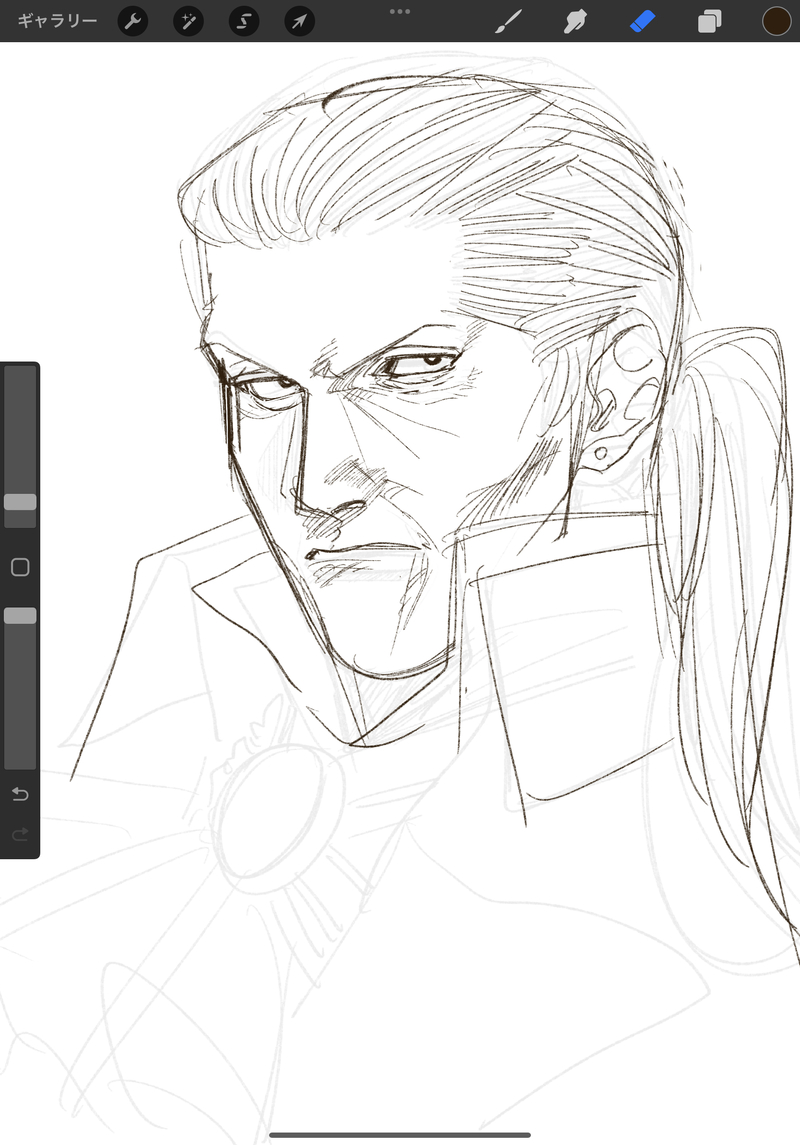The height and width of the screenshot is (1145, 800).
Task: Open the Adjustments magic wand menu
Action: [188, 21]
